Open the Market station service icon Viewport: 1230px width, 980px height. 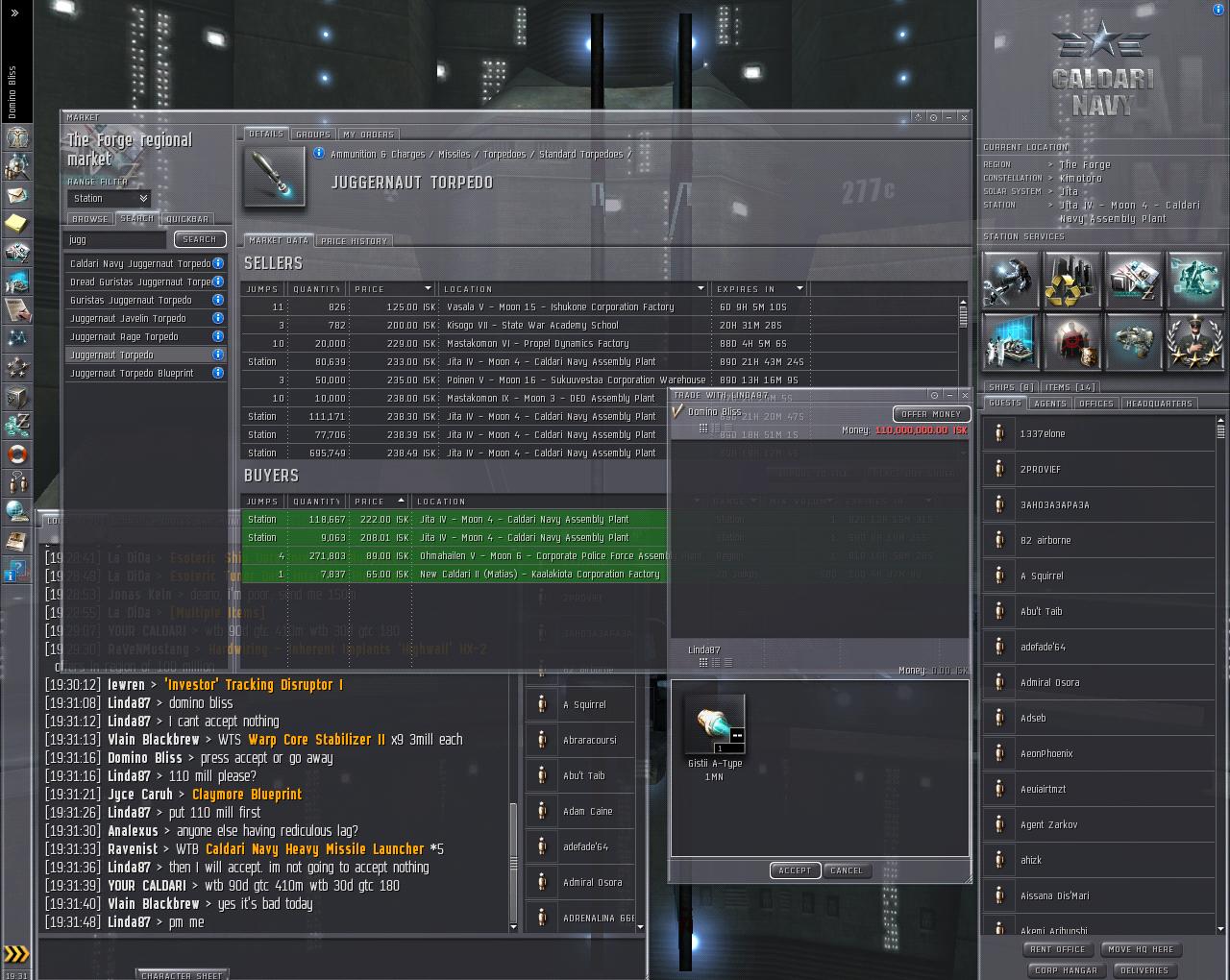click(x=1134, y=280)
